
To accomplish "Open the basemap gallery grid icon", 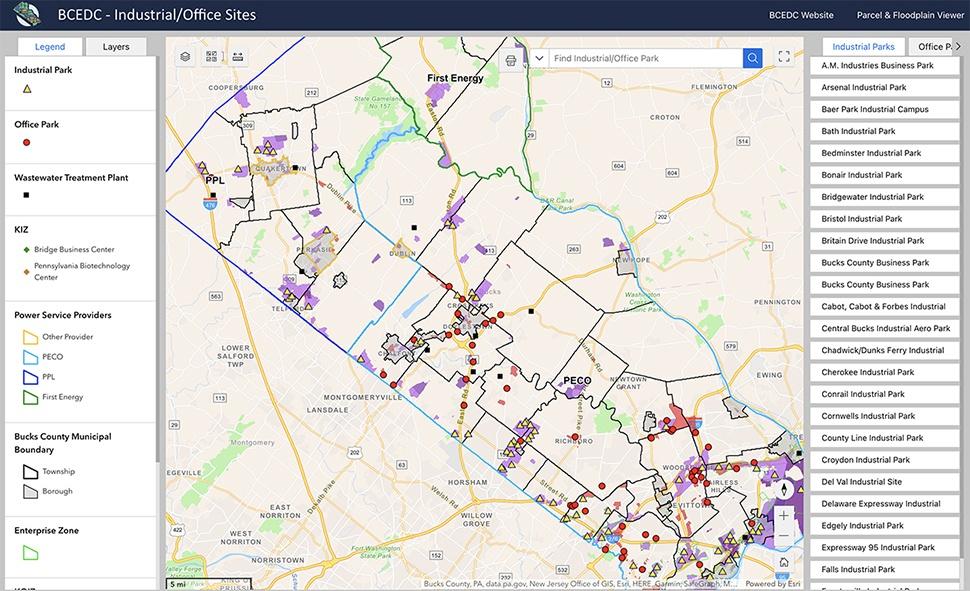I will [211, 58].
